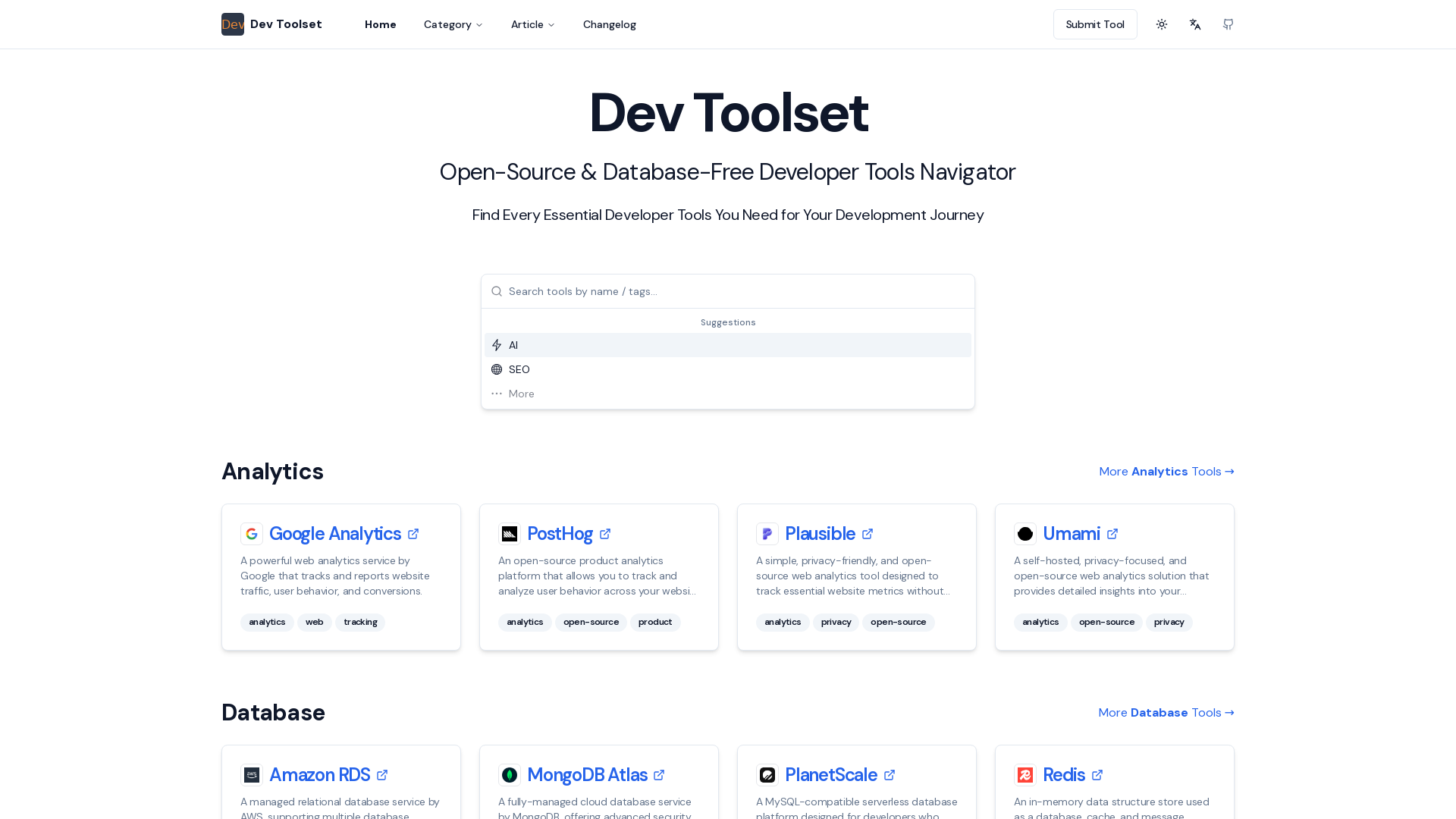Open the language translation switcher icon
The width and height of the screenshot is (1456, 819).
pos(1195,24)
